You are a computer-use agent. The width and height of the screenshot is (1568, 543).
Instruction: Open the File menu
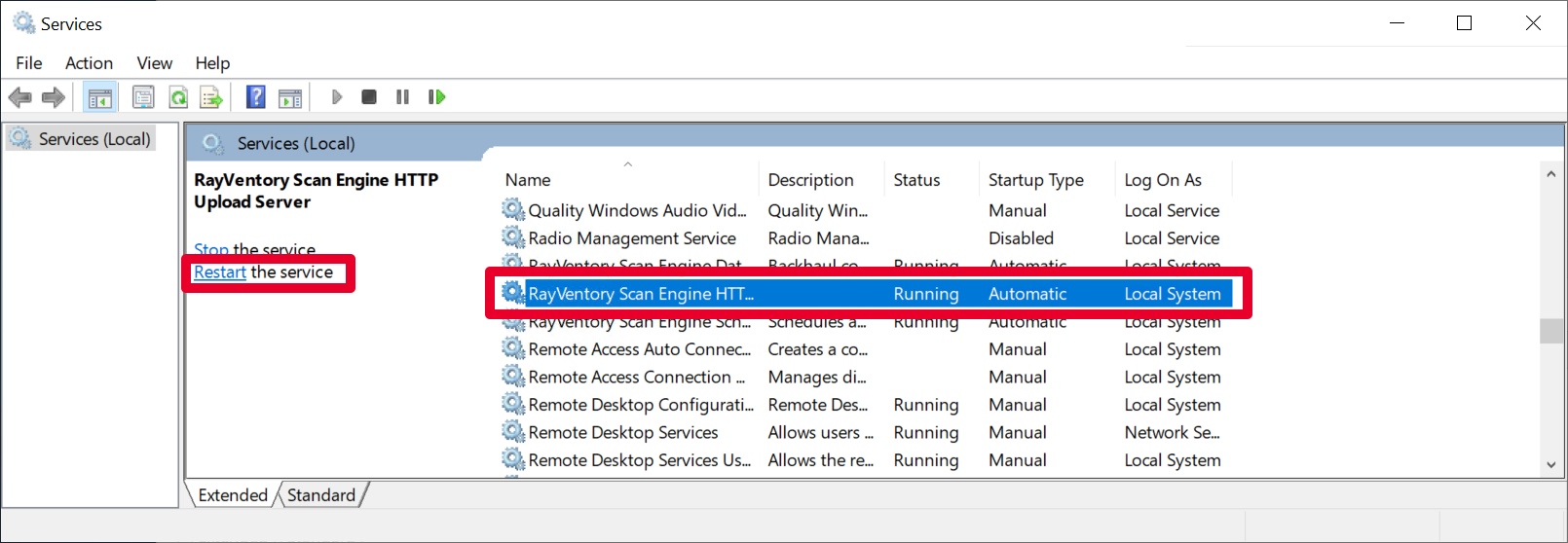click(29, 63)
